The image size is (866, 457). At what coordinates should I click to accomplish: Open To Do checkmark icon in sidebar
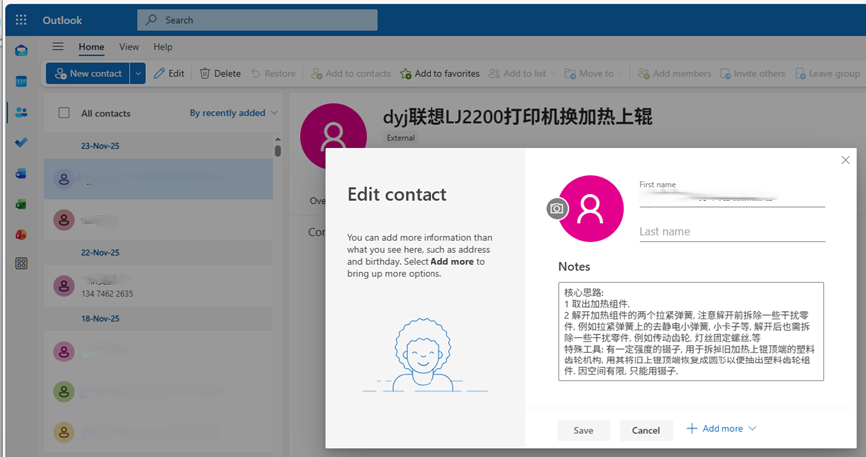tap(21, 143)
